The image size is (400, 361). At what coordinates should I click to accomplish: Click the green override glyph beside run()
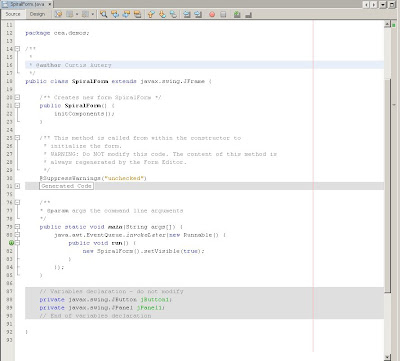click(x=11, y=243)
